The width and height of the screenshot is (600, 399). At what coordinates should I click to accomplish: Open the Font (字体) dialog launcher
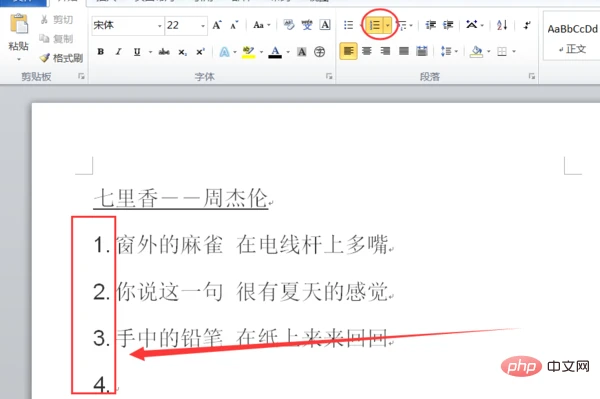[x=329, y=77]
